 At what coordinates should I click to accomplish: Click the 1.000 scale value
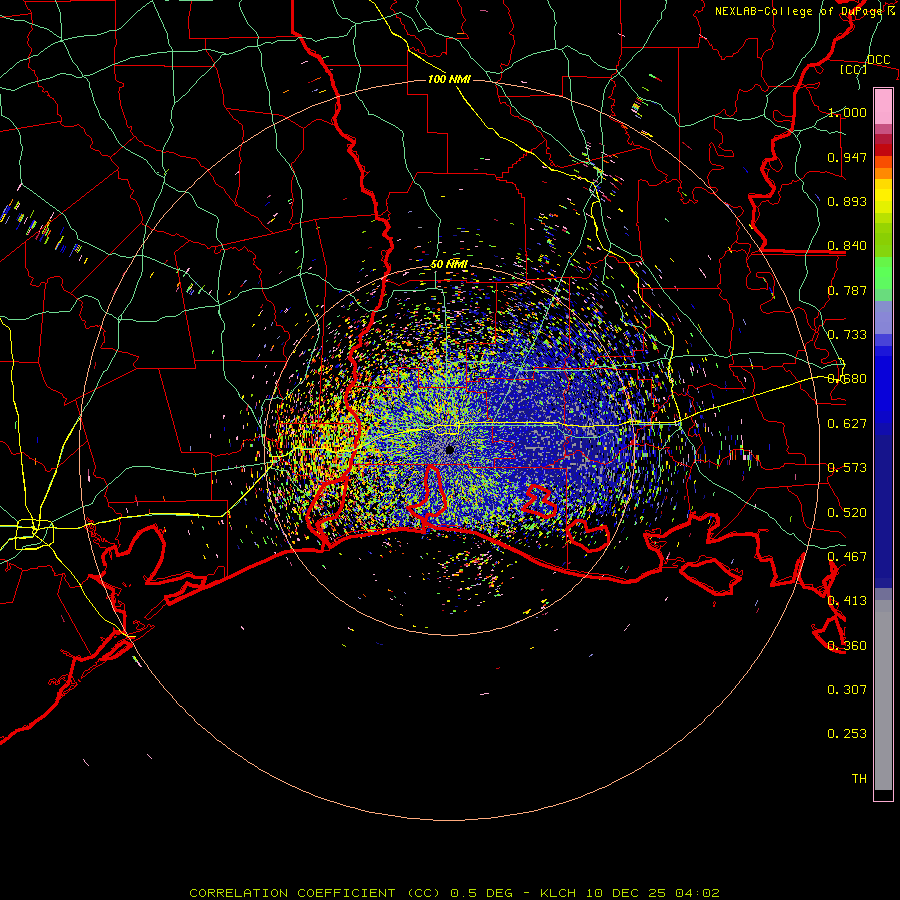847,112
